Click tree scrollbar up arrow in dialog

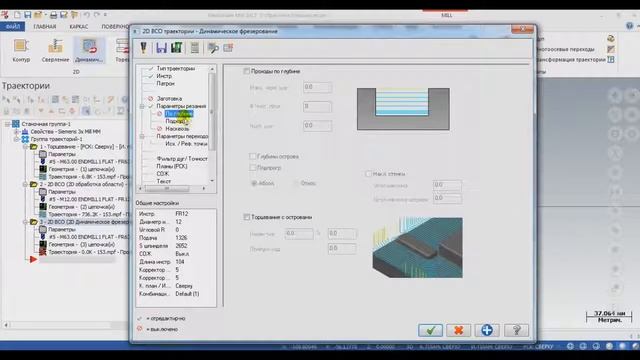[212, 69]
